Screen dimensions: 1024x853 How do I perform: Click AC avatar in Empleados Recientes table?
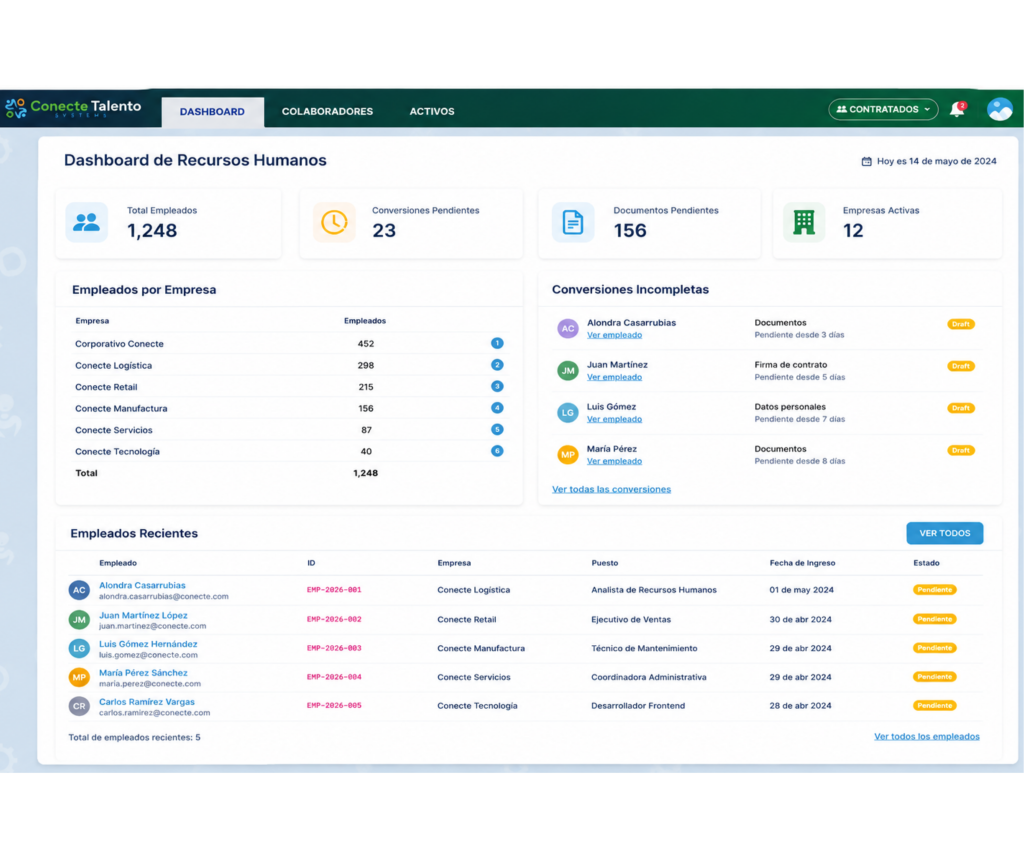[x=79, y=590]
